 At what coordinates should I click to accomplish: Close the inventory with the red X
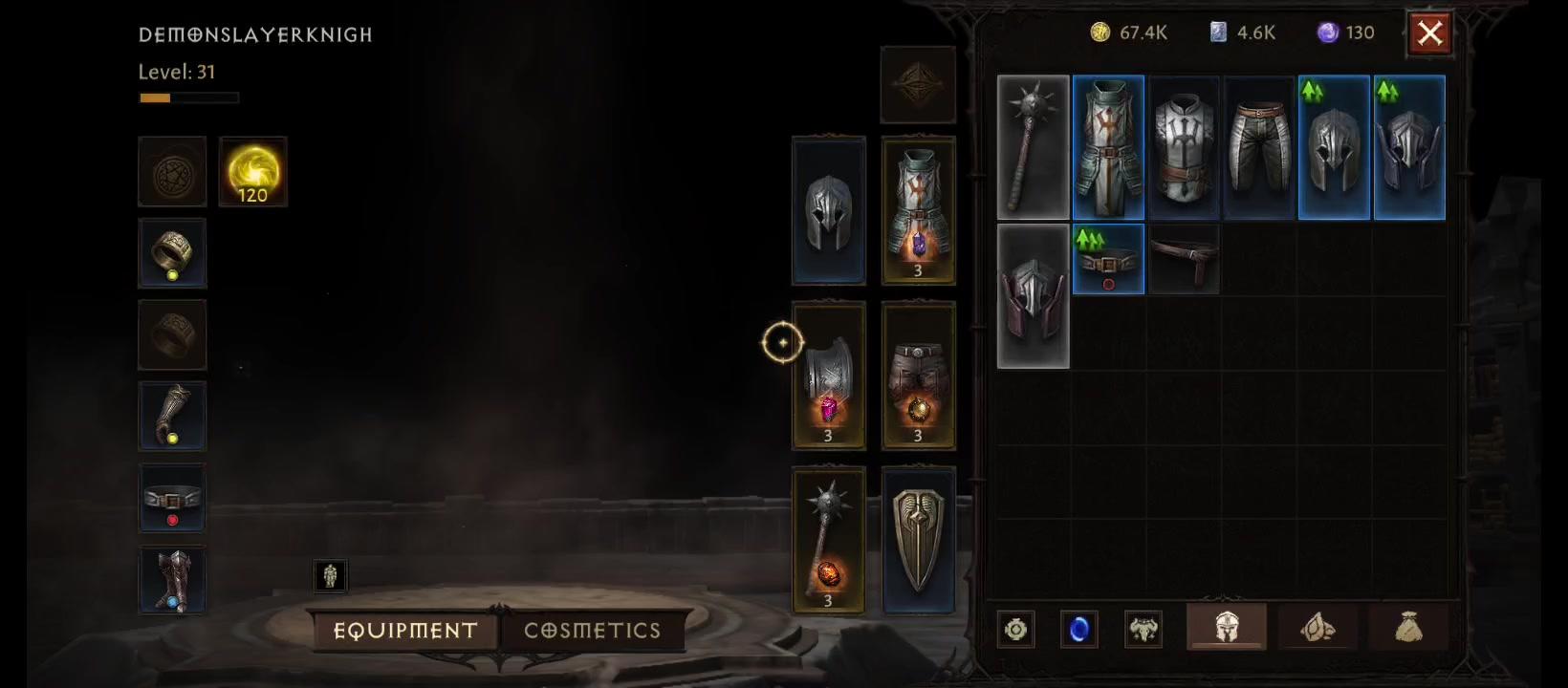pyautogui.click(x=1430, y=33)
